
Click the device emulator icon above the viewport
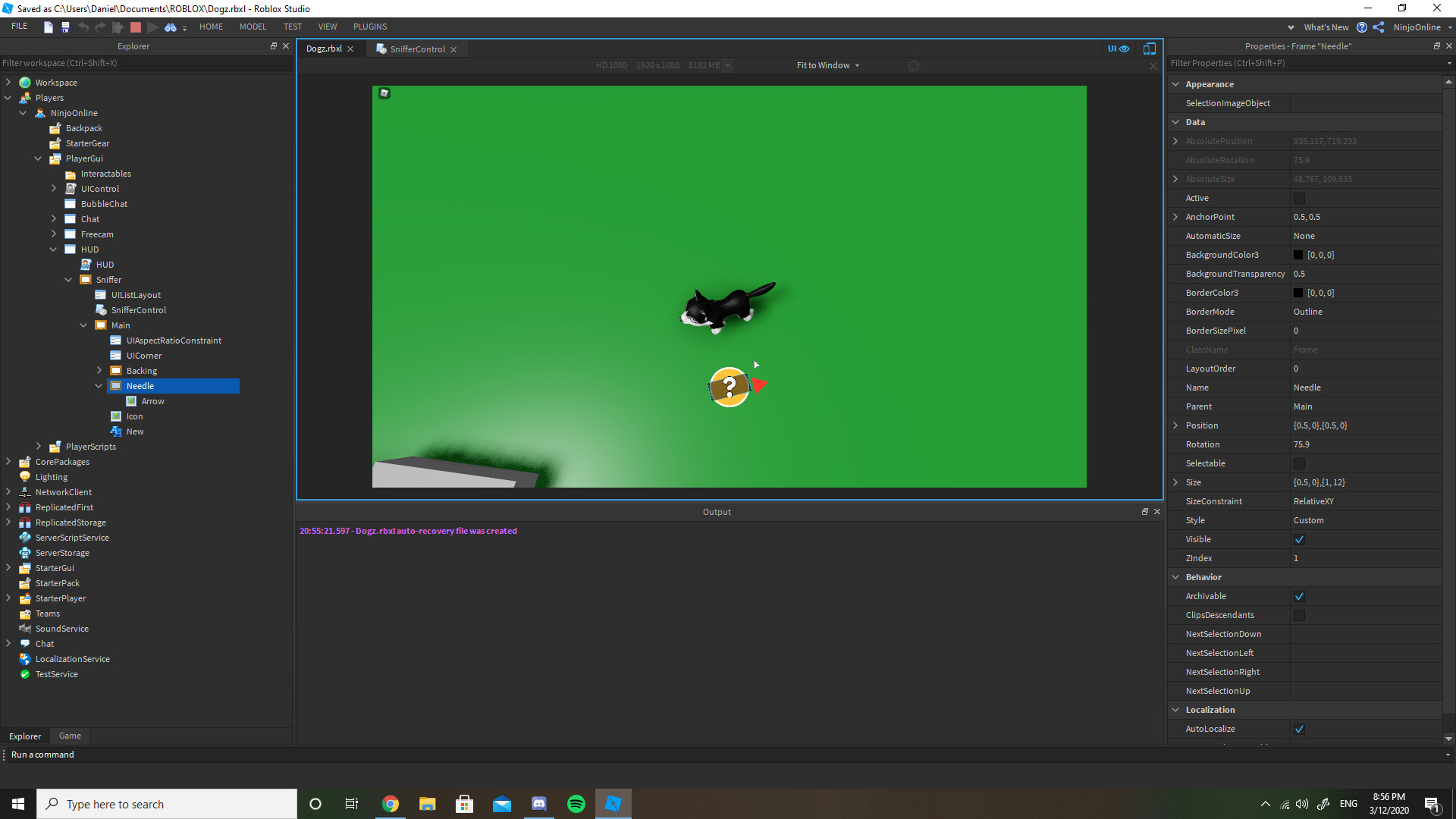point(1149,49)
